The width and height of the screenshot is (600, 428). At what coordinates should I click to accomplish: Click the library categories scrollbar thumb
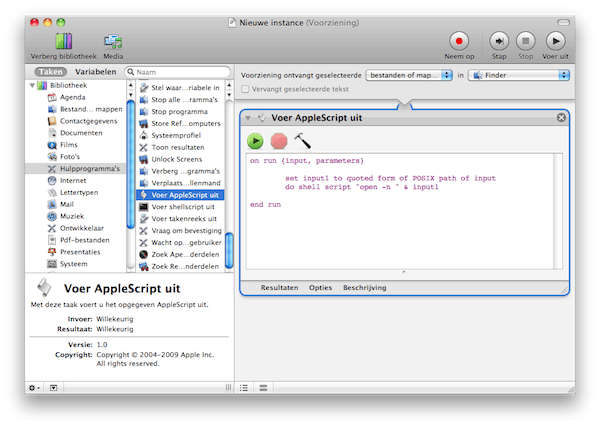130,164
